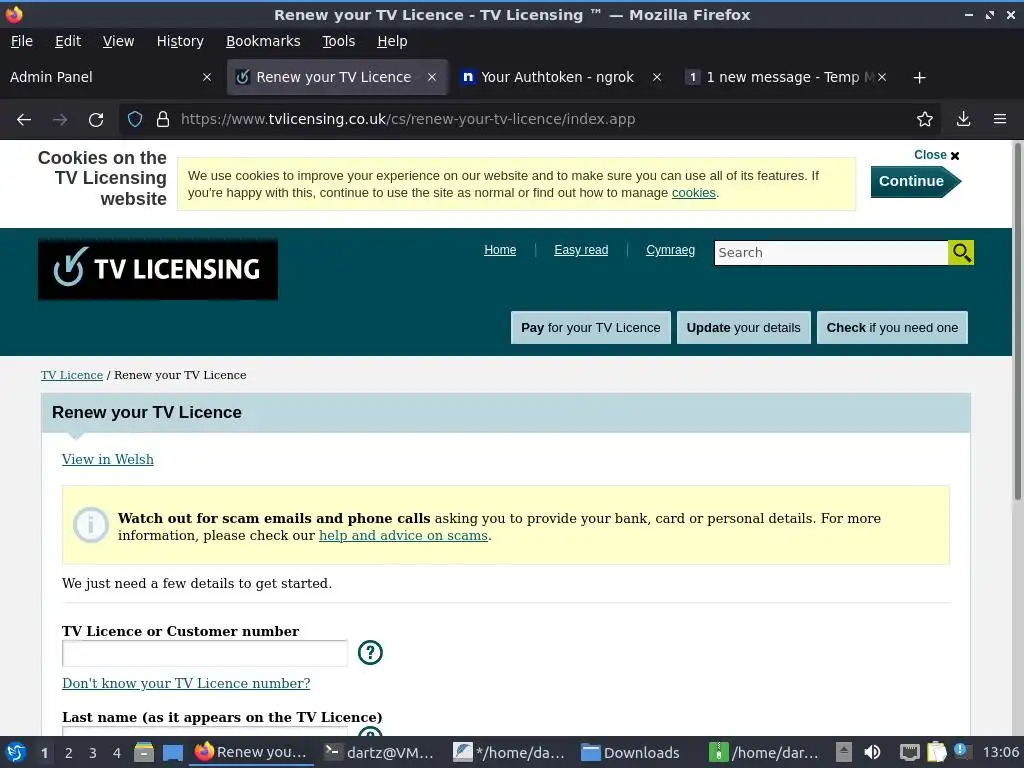Open the File menu

pyautogui.click(x=22, y=41)
